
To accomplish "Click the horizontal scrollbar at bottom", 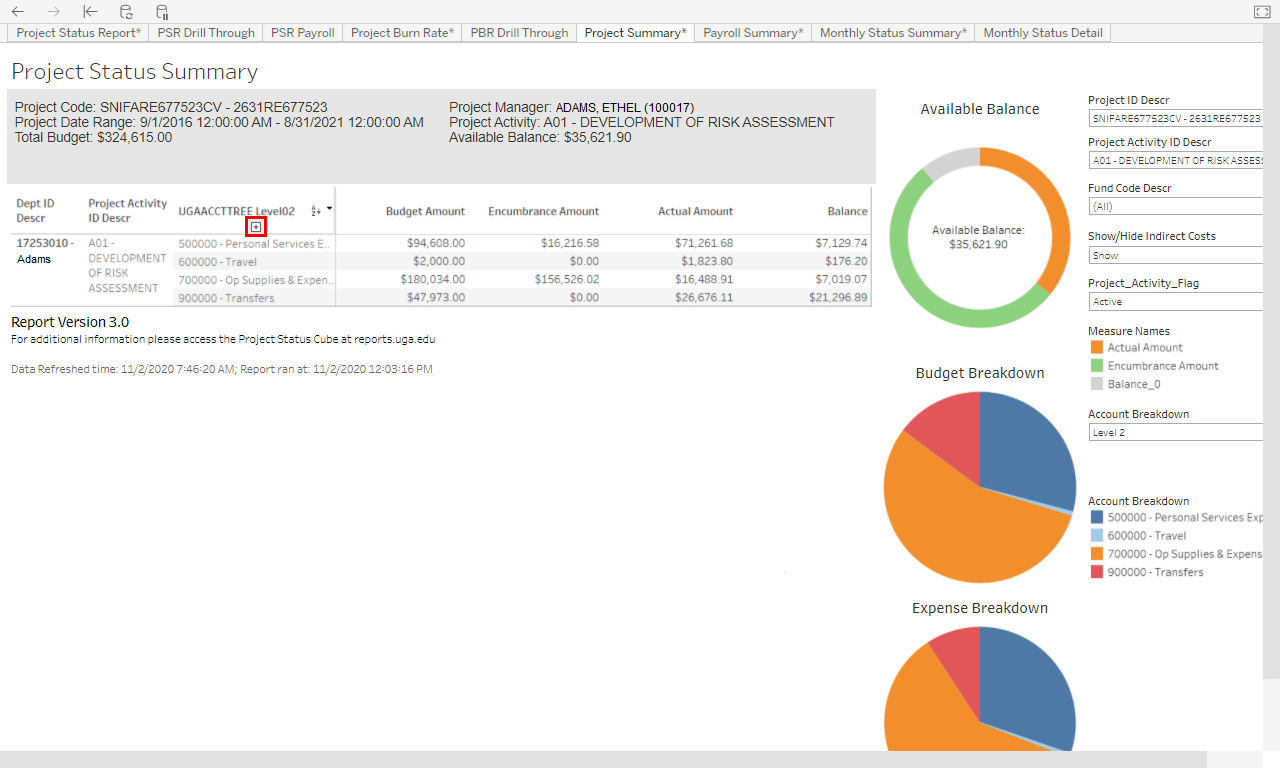I will 602,759.
